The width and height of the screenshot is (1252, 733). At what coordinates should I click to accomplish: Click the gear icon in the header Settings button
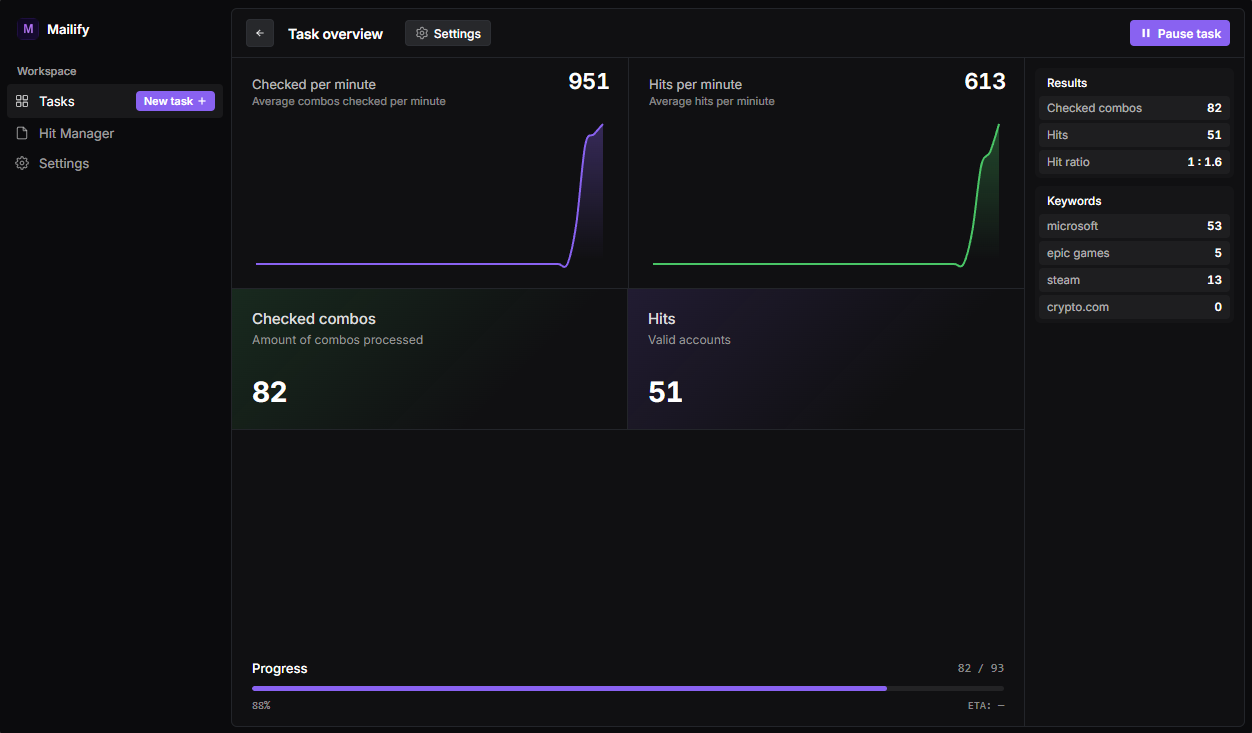pyautogui.click(x=422, y=33)
